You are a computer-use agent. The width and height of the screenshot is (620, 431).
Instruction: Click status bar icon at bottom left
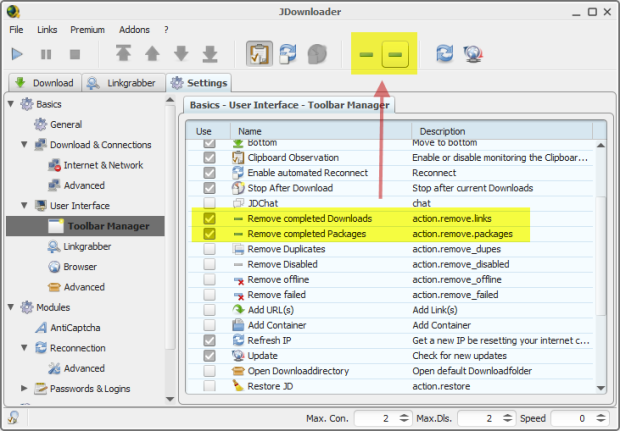(13, 418)
